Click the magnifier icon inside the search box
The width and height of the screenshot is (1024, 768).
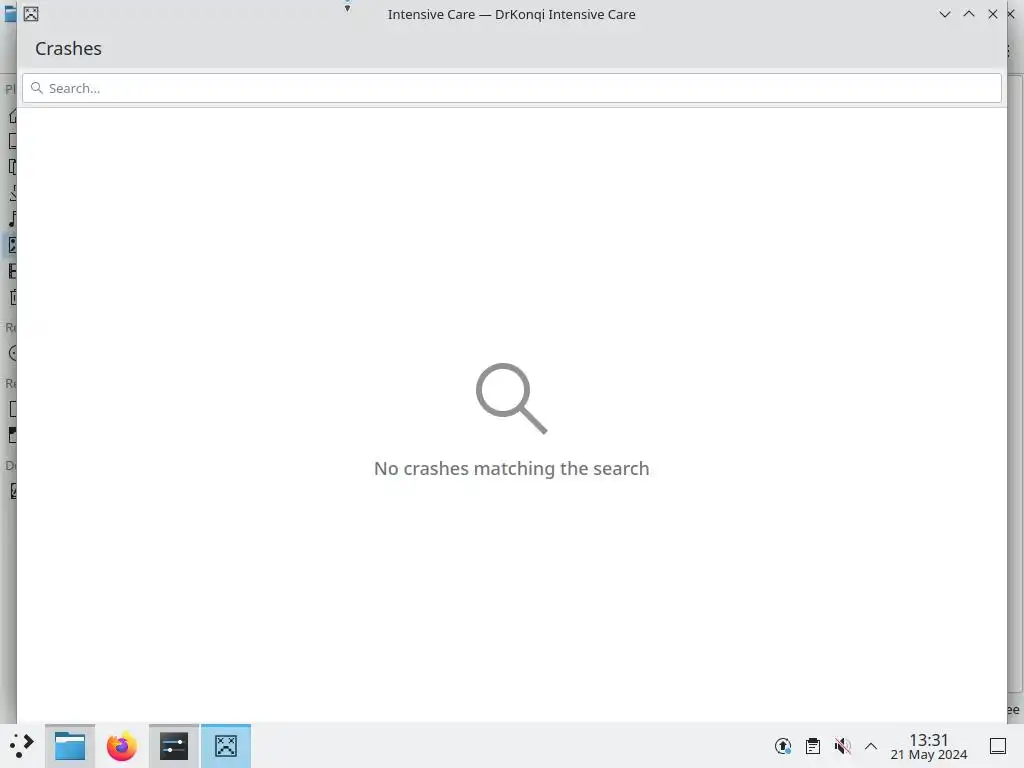pos(37,88)
